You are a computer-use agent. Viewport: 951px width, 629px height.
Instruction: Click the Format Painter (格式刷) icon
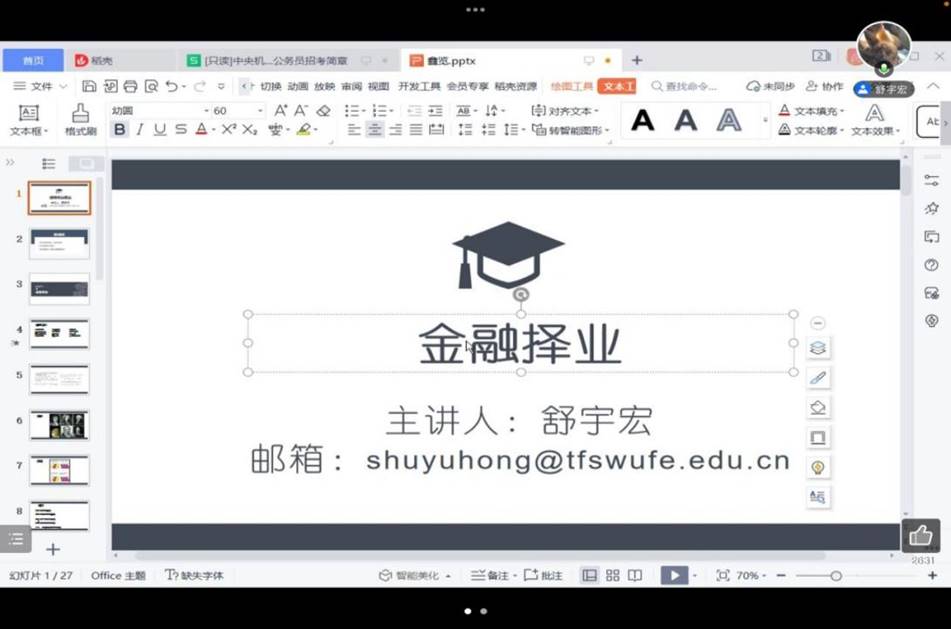80,118
